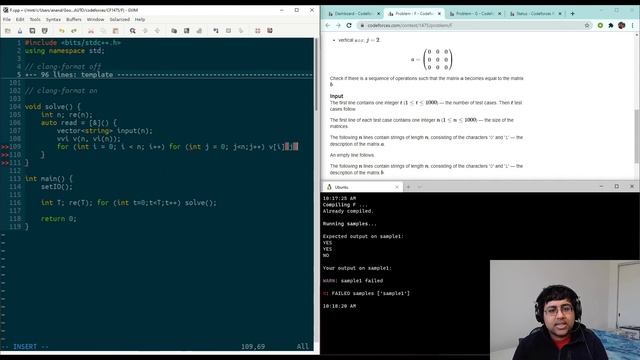Open the Chrome three-dot menu
Screen dimensions: 640x360
tap(633, 25)
